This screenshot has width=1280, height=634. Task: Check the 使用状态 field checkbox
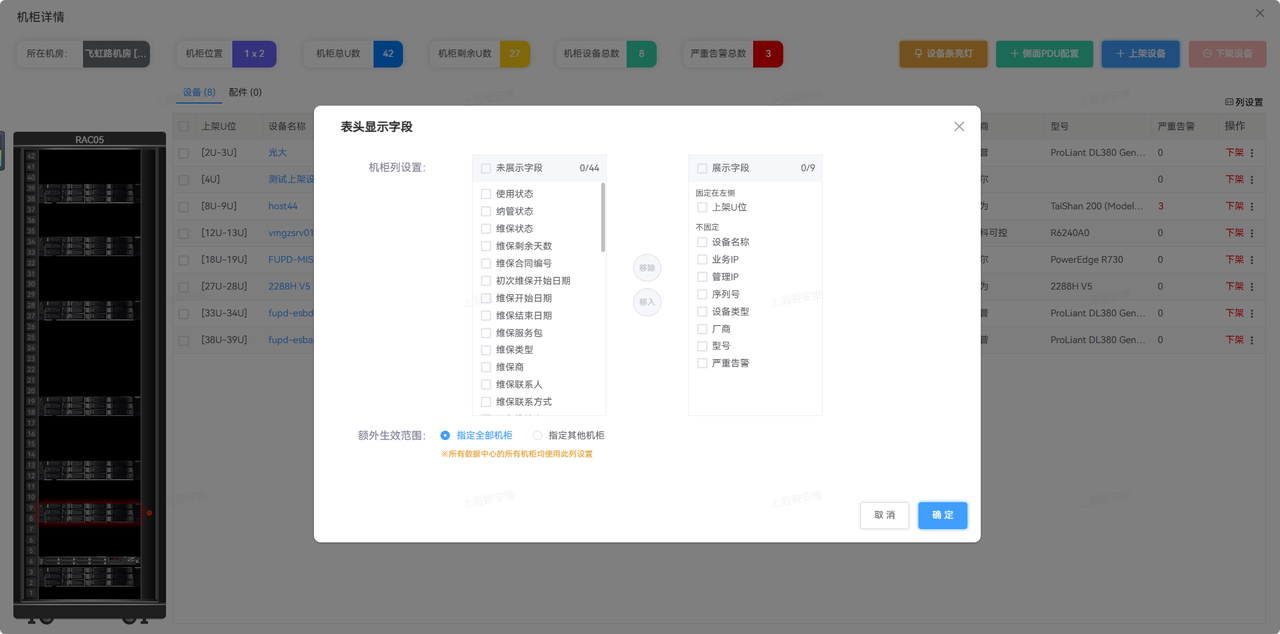pyautogui.click(x=486, y=194)
